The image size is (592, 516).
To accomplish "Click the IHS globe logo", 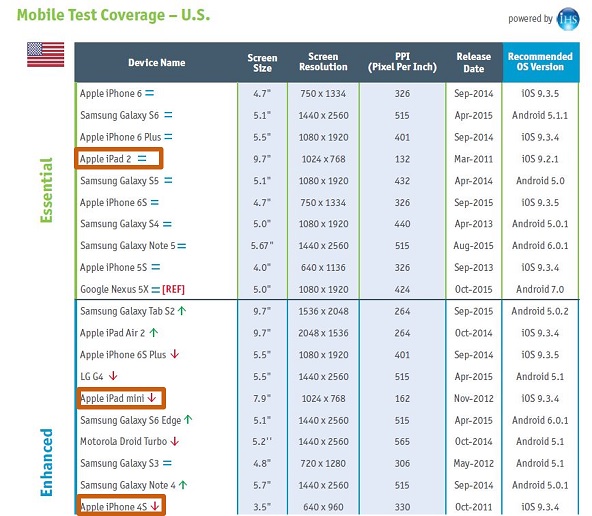I will (x=568, y=19).
